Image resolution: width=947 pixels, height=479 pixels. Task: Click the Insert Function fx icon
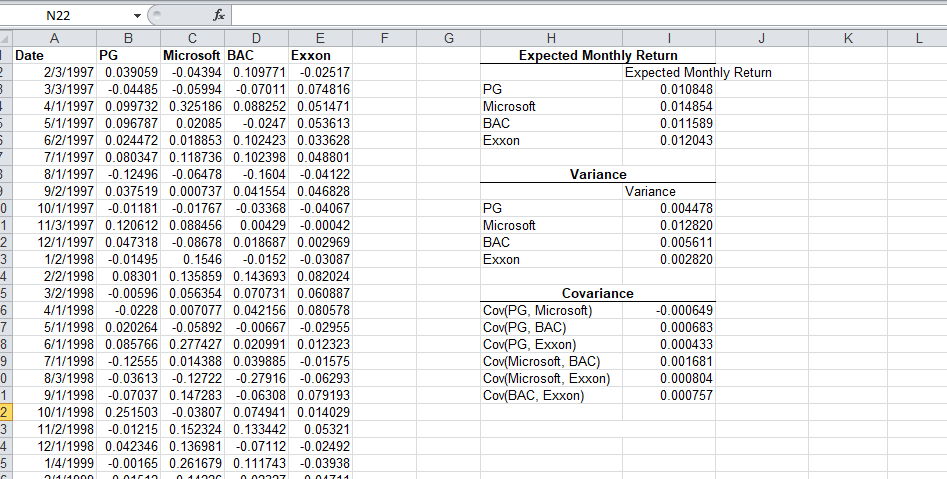(219, 16)
